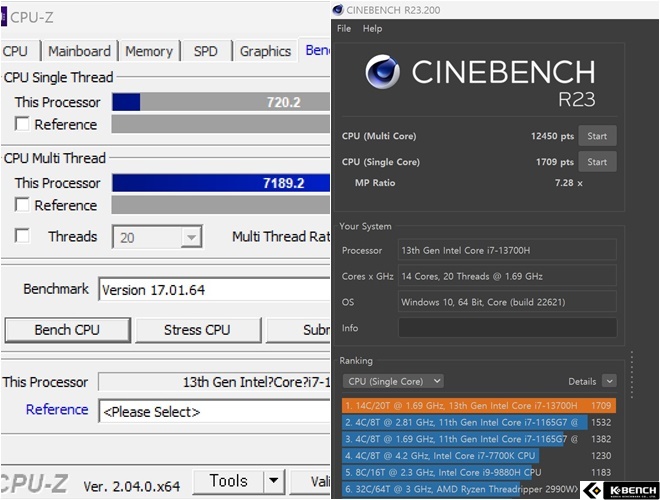The image size is (660, 500).
Task: Click the Ver. 2.04.0.x64 version text
Action: 132,487
